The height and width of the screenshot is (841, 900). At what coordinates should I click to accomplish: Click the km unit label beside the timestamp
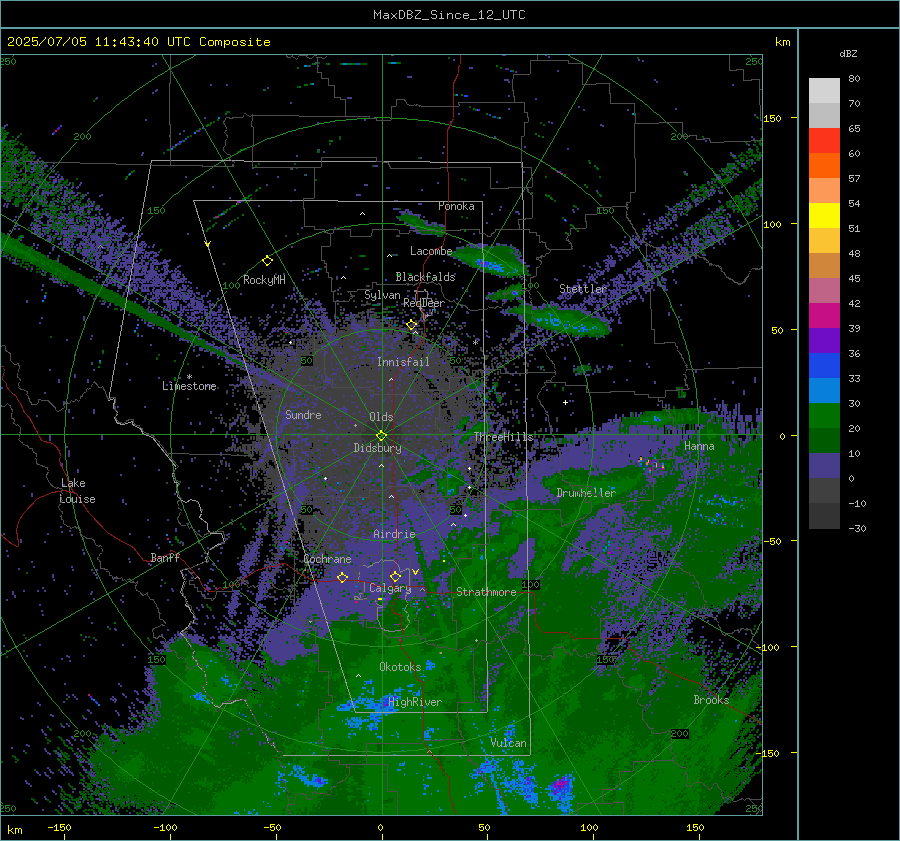tap(782, 42)
